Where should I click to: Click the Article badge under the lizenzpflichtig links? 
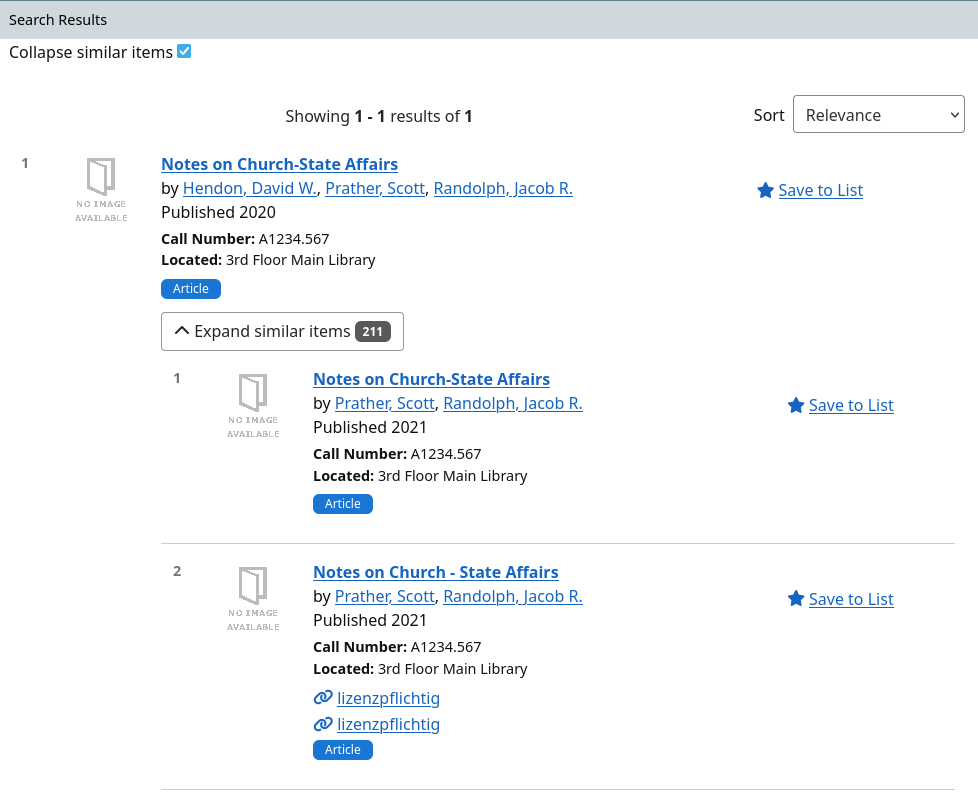[x=343, y=750]
